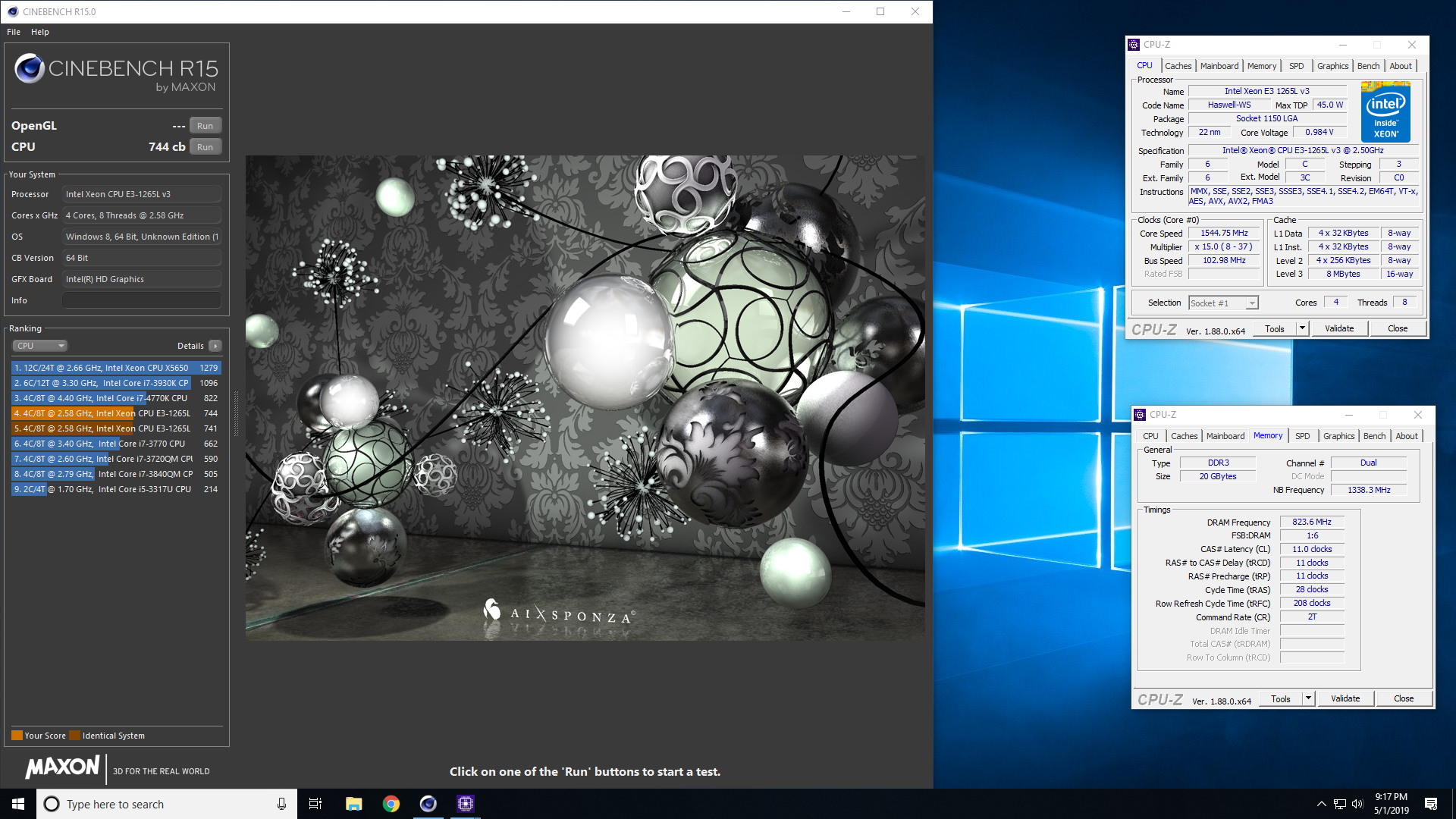
Task: Run the CPU benchmark
Action: [x=205, y=147]
